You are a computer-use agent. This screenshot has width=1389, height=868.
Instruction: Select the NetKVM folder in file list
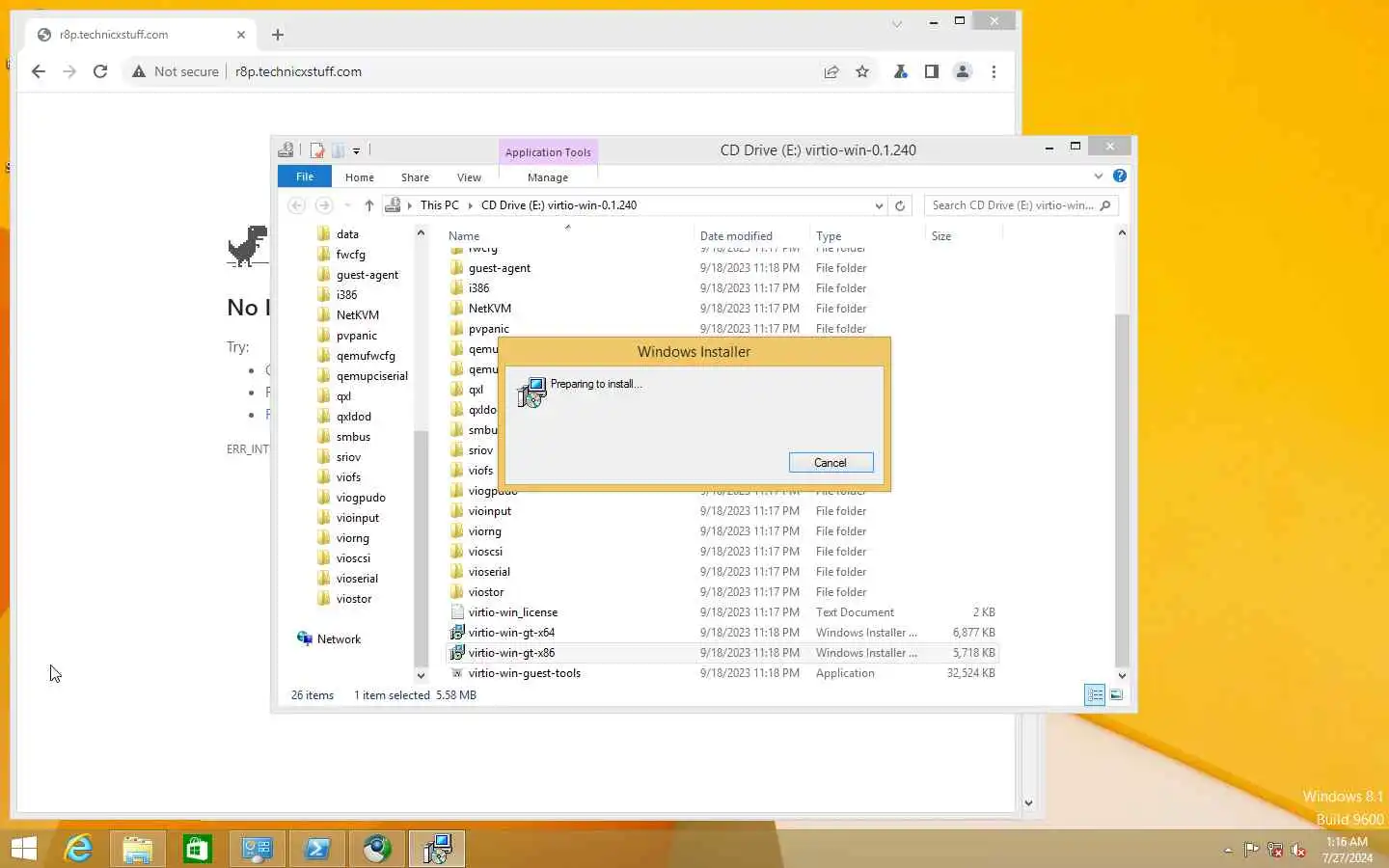489,309
